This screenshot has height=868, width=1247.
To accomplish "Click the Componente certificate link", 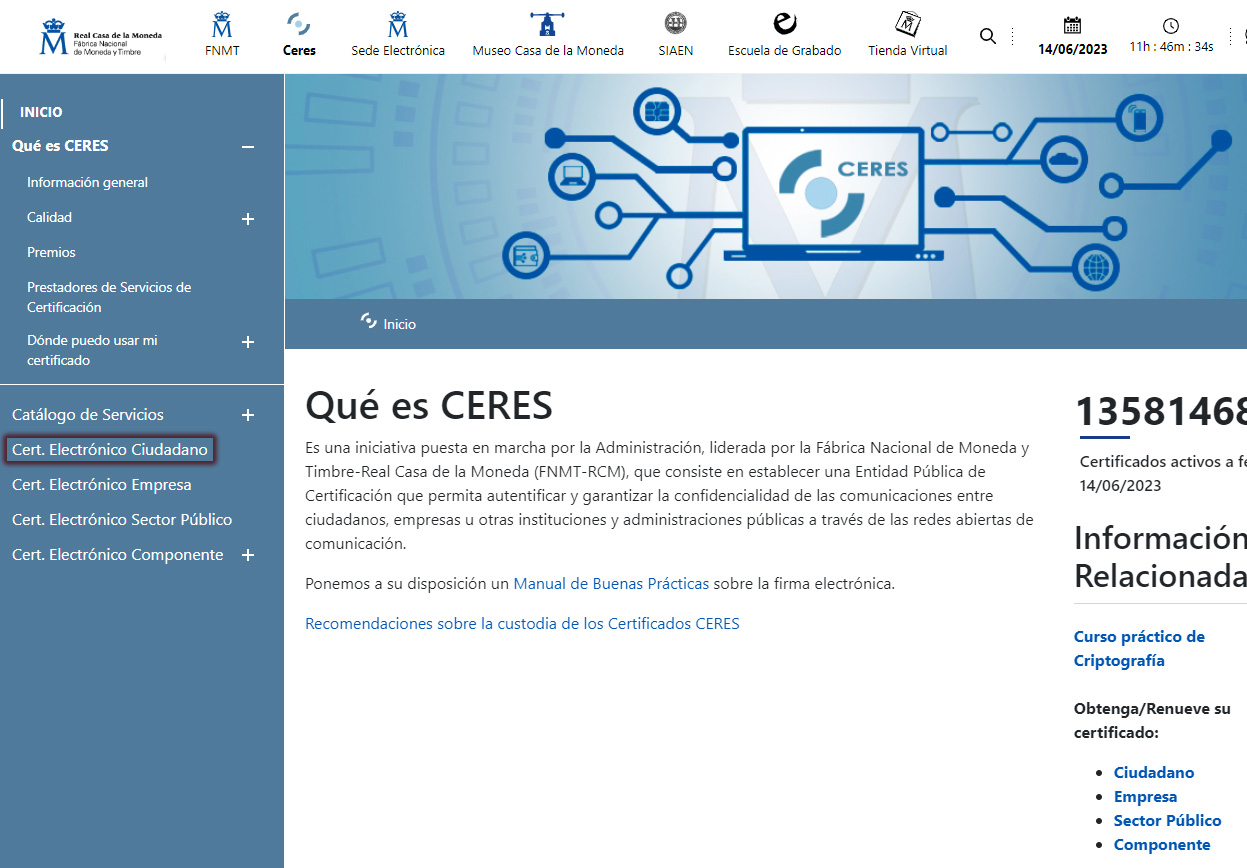I will click(x=1162, y=845).
